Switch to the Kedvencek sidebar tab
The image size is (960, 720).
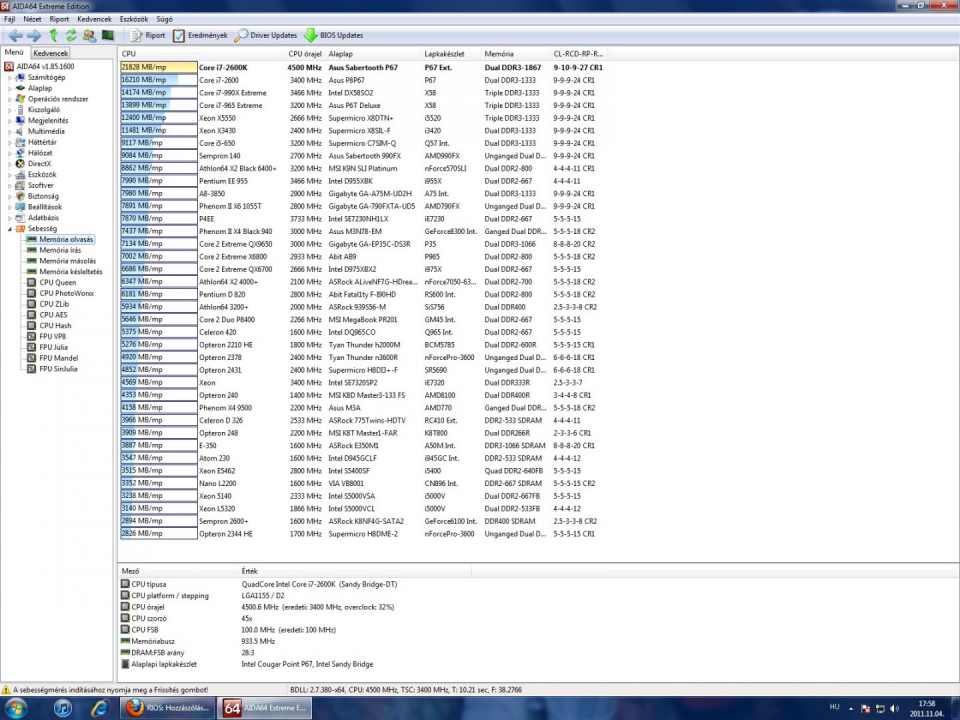pyautogui.click(x=50, y=53)
